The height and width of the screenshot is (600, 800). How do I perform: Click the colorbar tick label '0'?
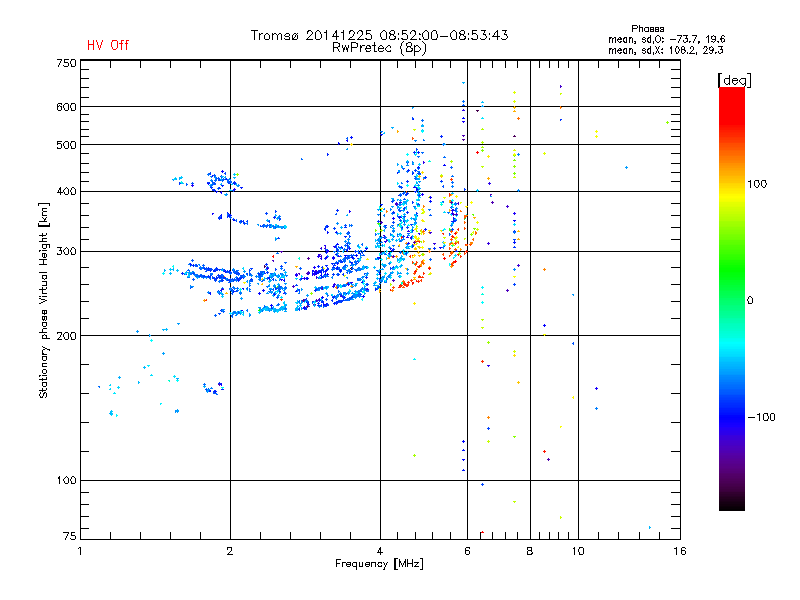[750, 301]
